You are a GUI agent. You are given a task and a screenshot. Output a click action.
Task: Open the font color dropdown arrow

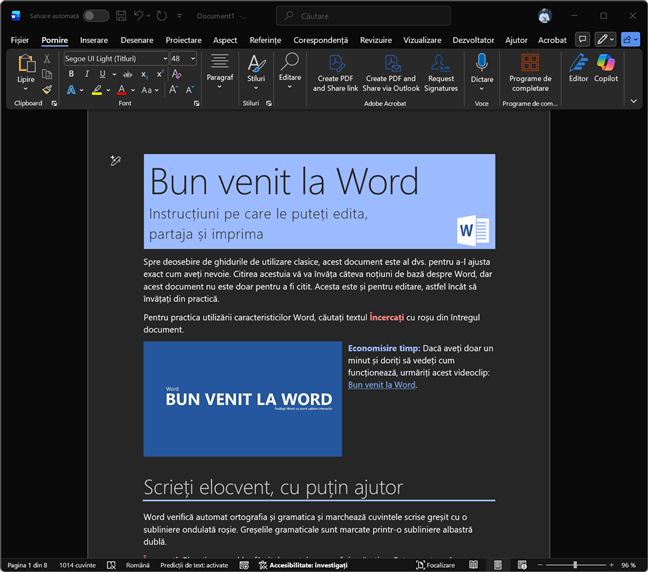(x=133, y=90)
